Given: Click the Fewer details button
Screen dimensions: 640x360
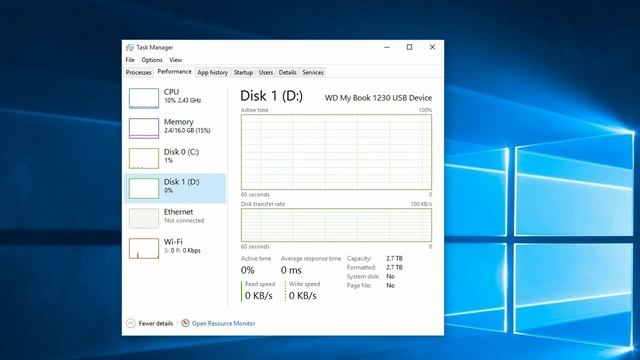Looking at the screenshot, I should pyautogui.click(x=149, y=323).
